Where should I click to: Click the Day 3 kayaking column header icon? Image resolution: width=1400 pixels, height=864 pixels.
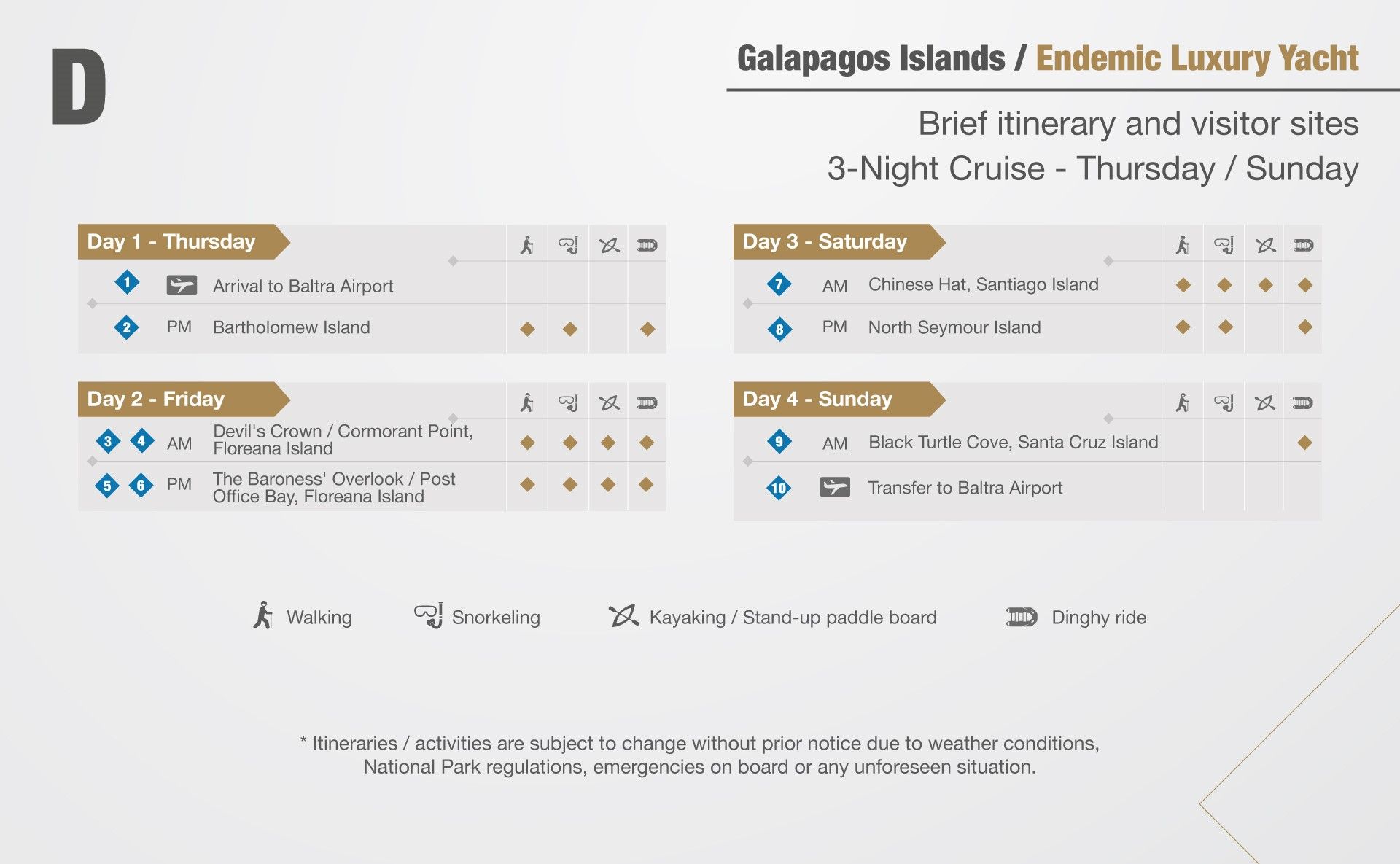coord(1265,245)
